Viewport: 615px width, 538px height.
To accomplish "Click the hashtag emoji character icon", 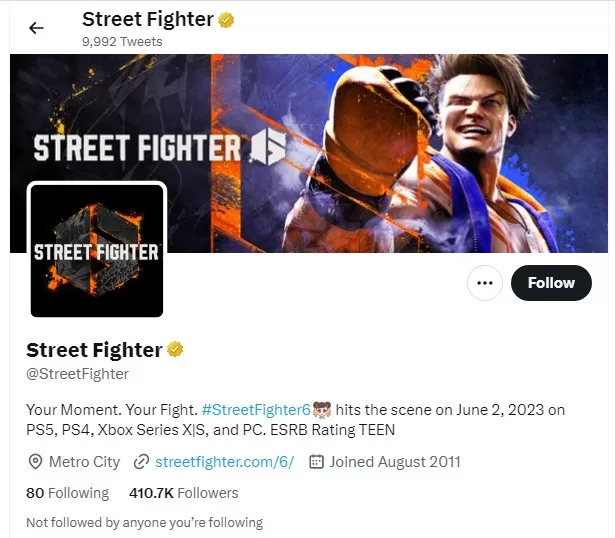I will point(322,409).
